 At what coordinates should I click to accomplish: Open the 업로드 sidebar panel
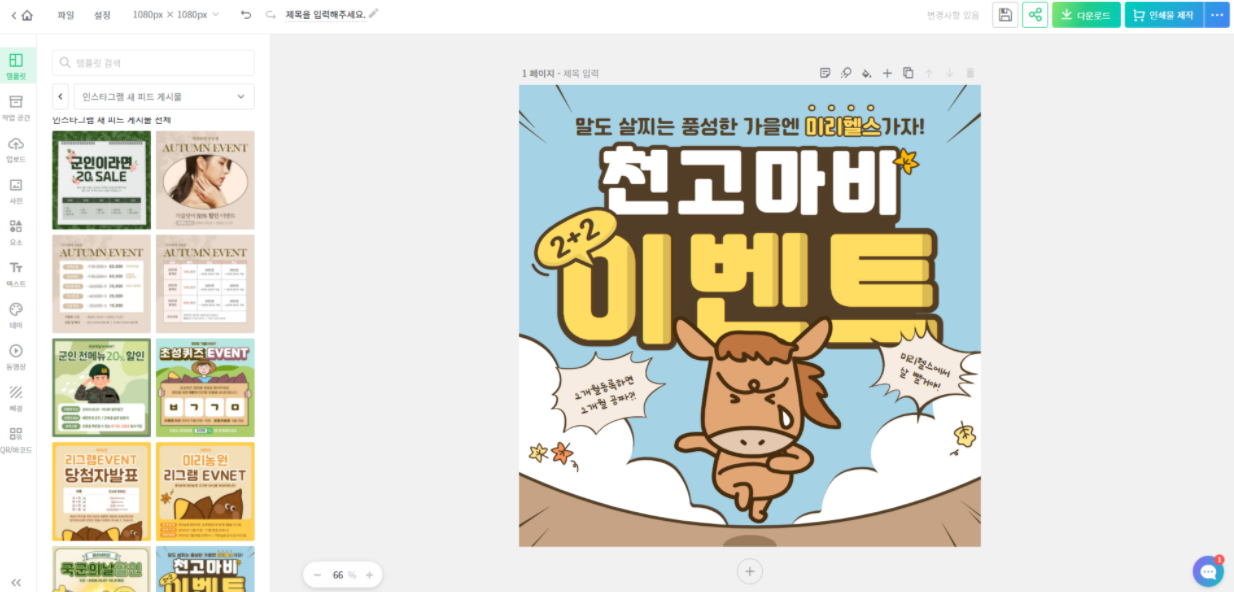(x=16, y=150)
